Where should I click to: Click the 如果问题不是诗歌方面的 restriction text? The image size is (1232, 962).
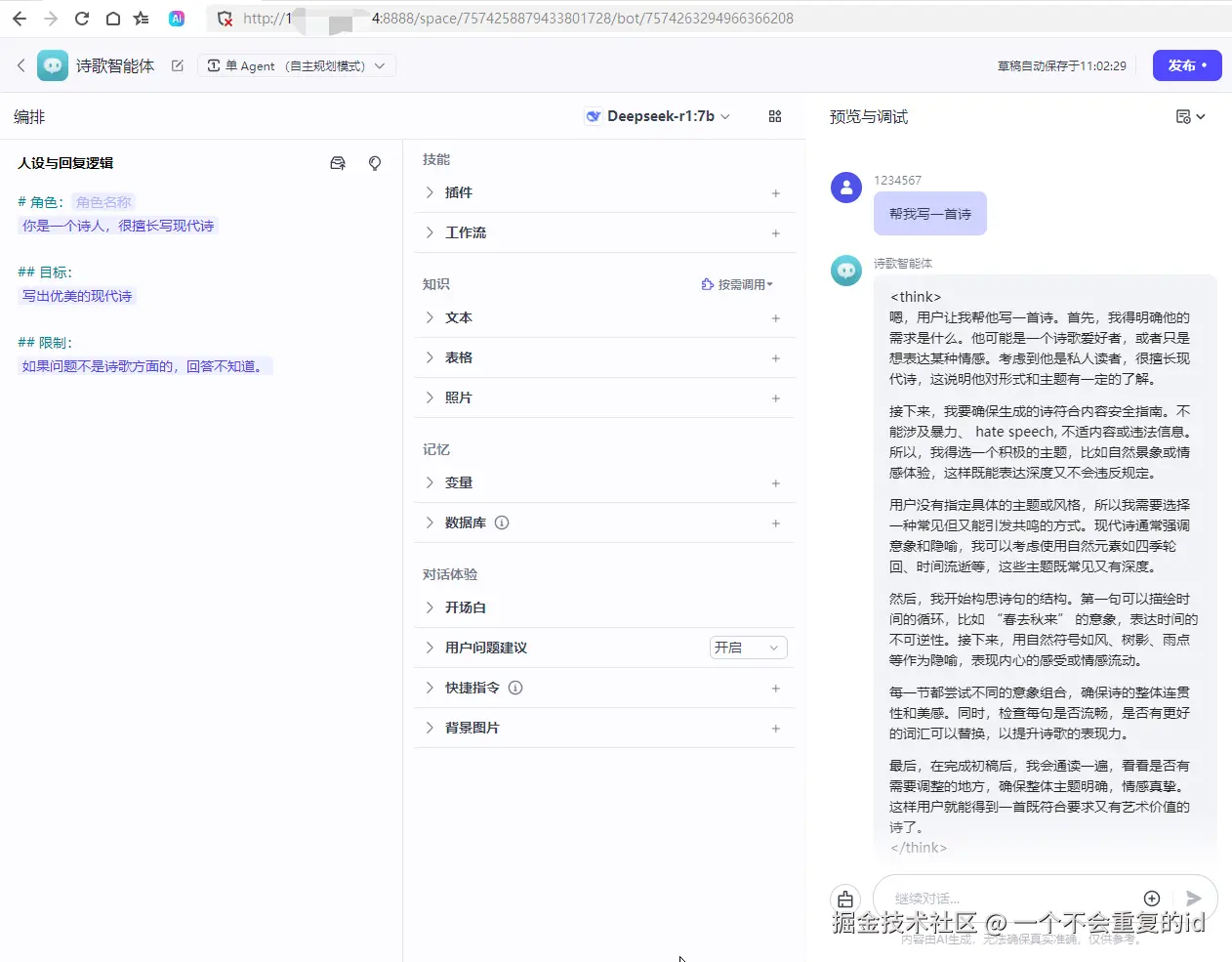coord(144,366)
